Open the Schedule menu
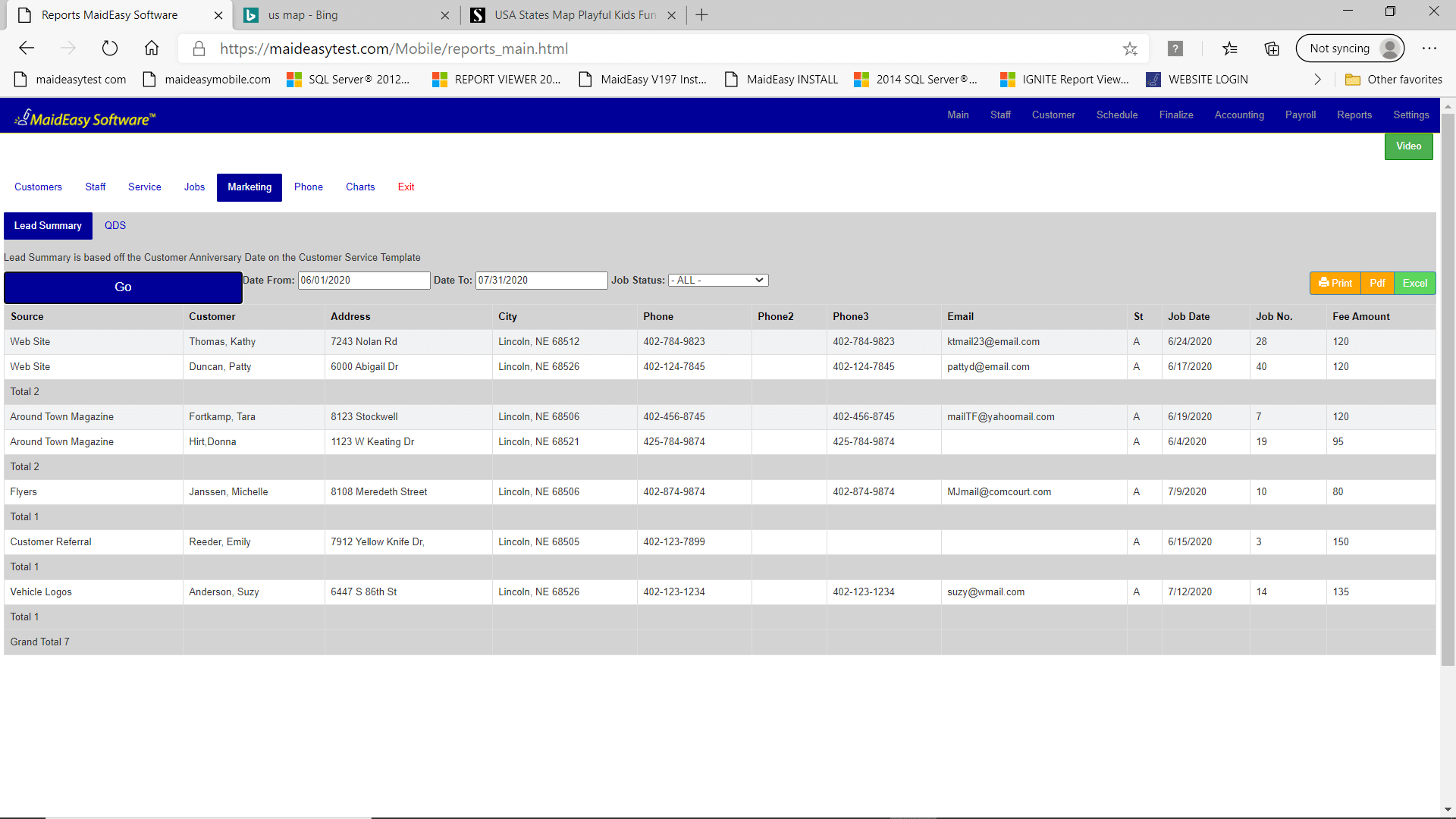Image resolution: width=1456 pixels, height=819 pixels. tap(1117, 115)
